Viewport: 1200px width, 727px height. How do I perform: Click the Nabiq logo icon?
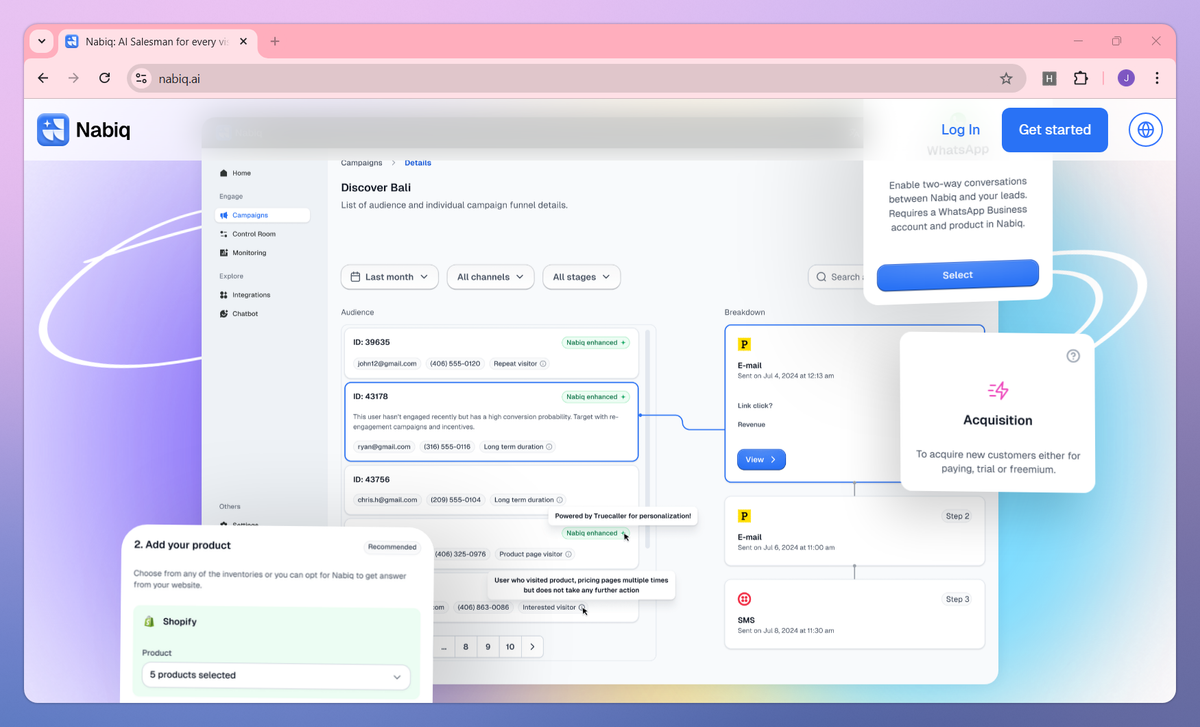point(53,130)
